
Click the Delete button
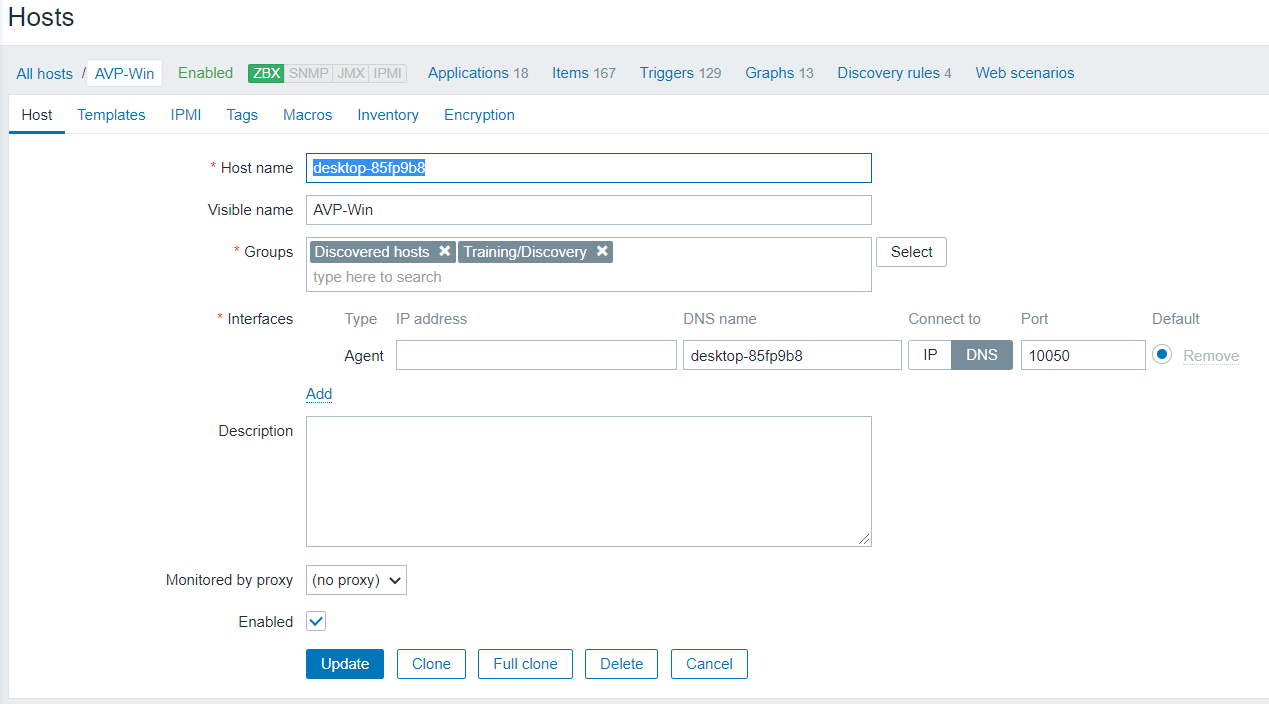pos(621,664)
